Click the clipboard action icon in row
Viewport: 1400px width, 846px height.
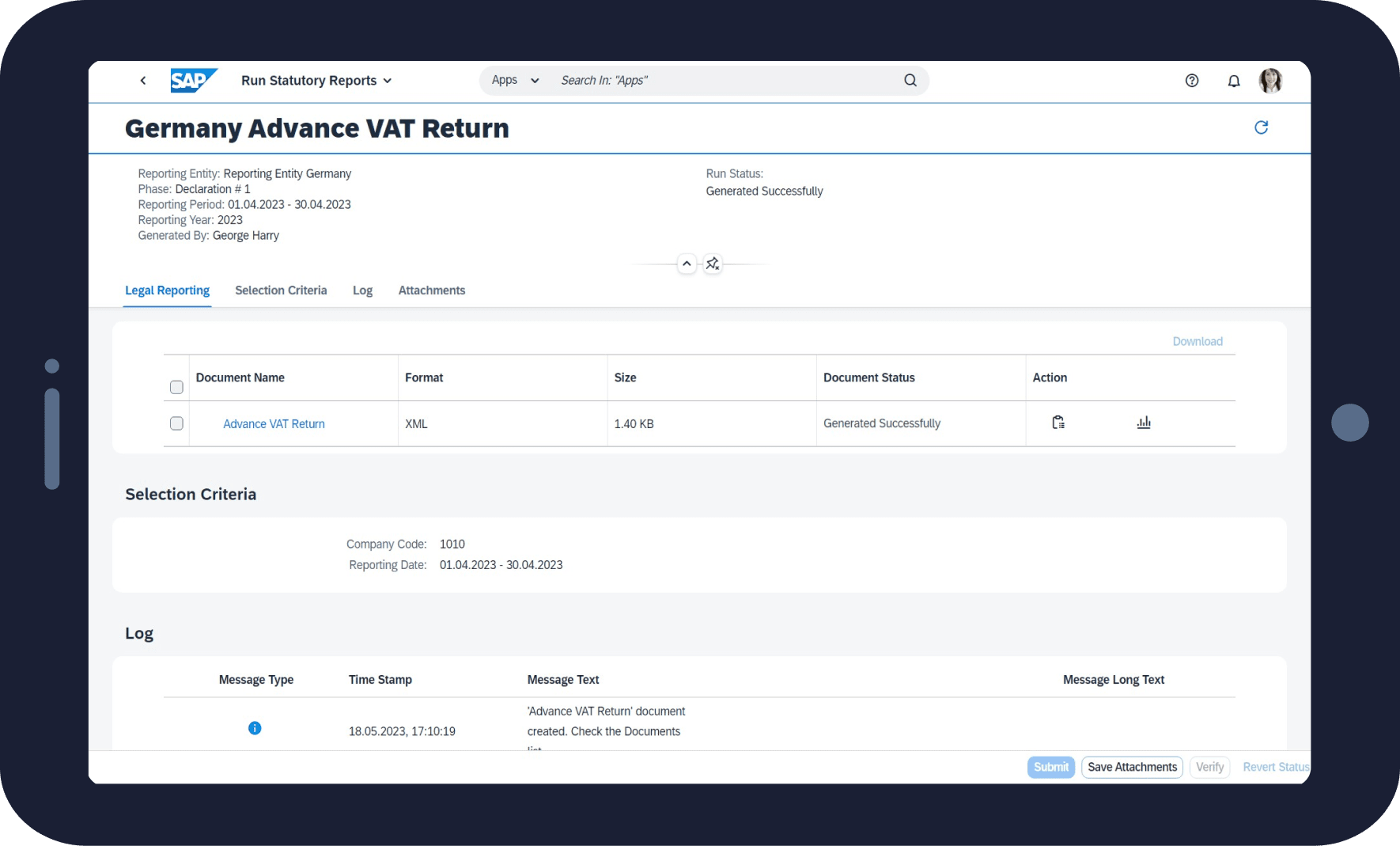pos(1058,423)
